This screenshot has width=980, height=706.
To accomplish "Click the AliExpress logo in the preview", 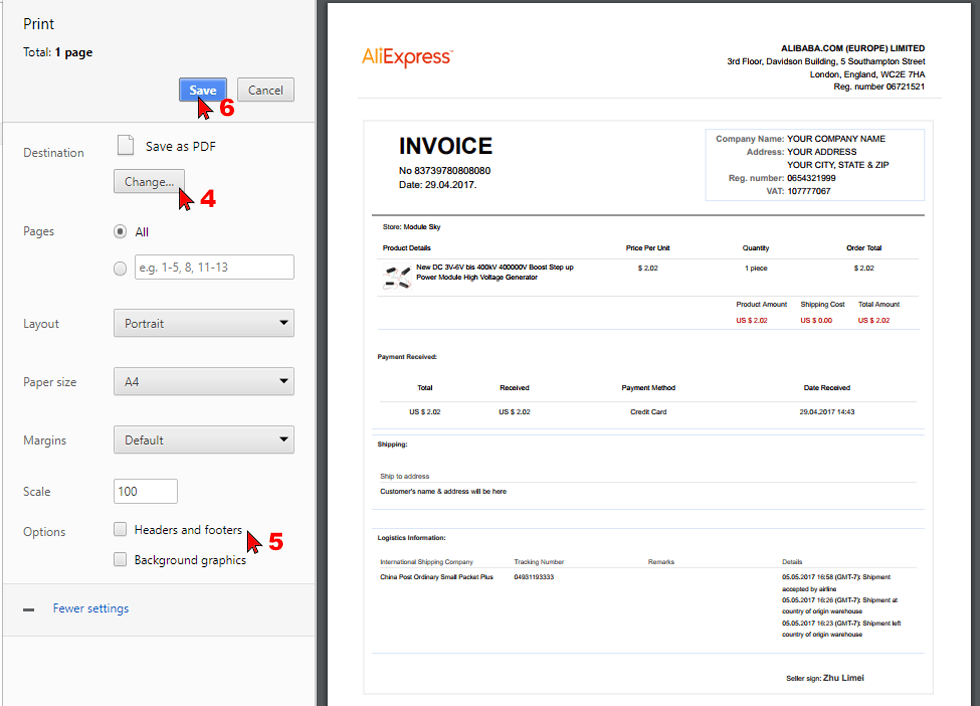I will click(x=407, y=57).
